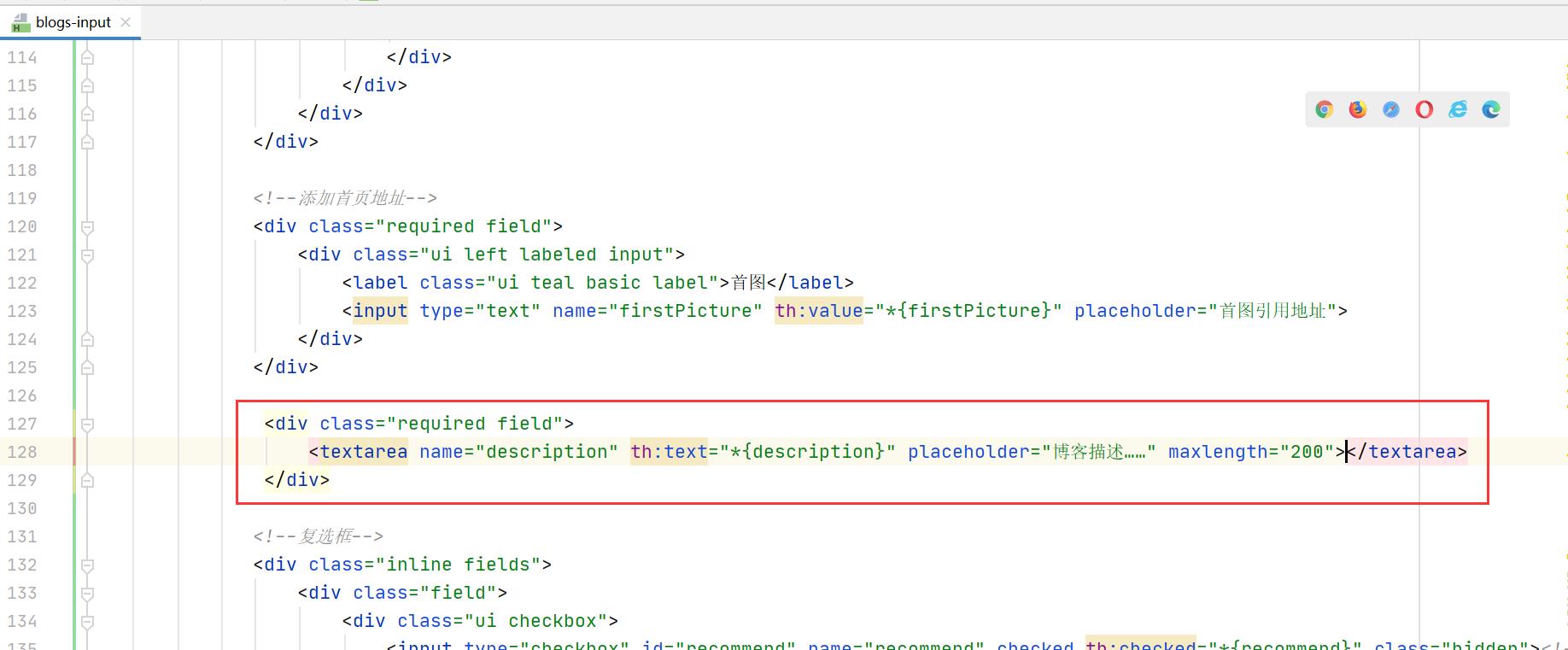Collapse the ui checkbox div at line 134
1568x650 pixels.
[x=87, y=622]
